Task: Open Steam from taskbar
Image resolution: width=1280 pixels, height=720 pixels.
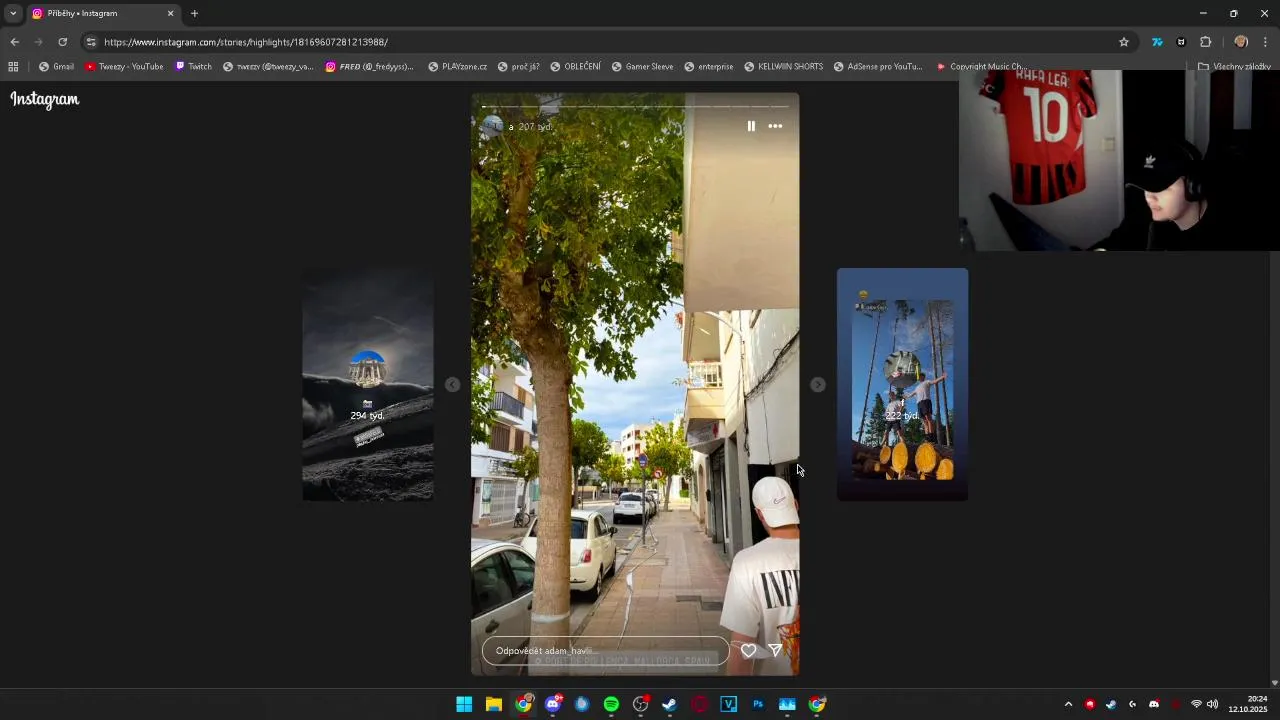Action: (x=670, y=704)
